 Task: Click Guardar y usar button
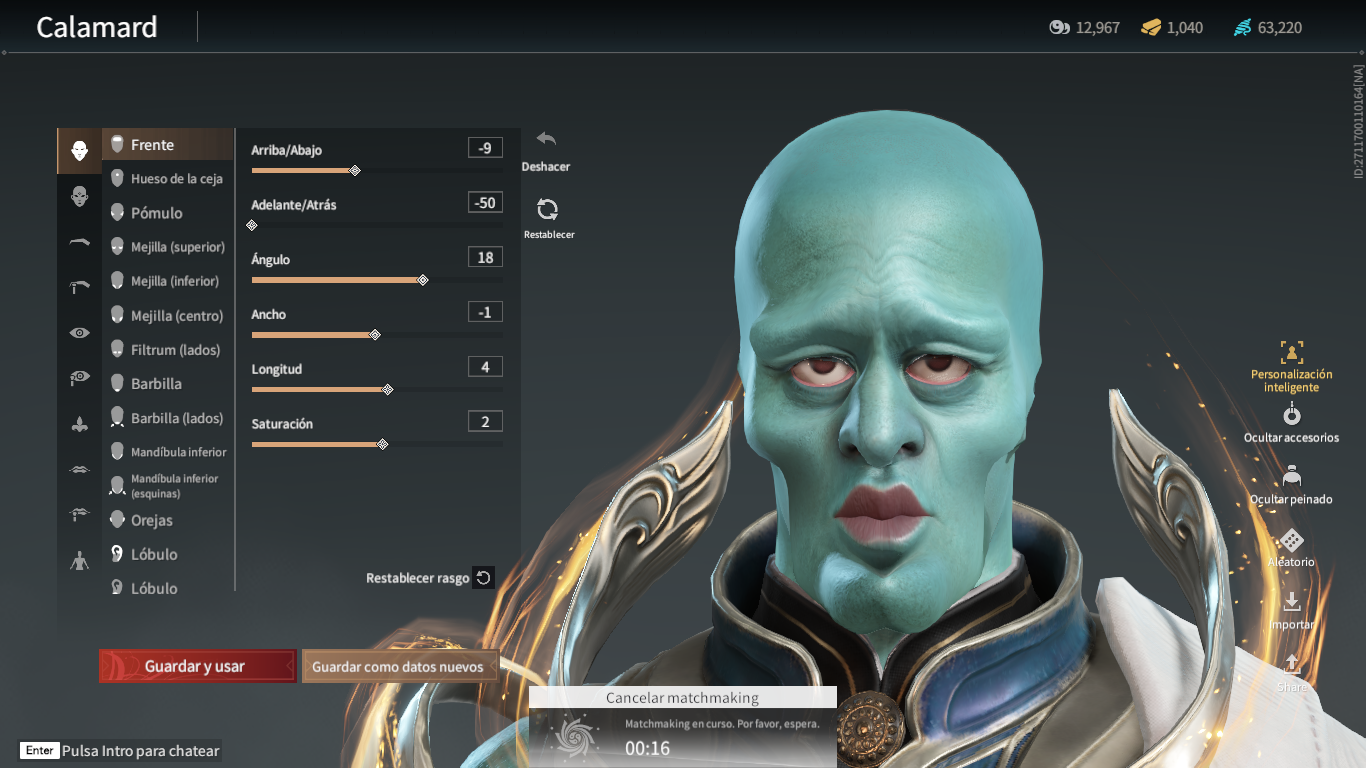pos(198,666)
